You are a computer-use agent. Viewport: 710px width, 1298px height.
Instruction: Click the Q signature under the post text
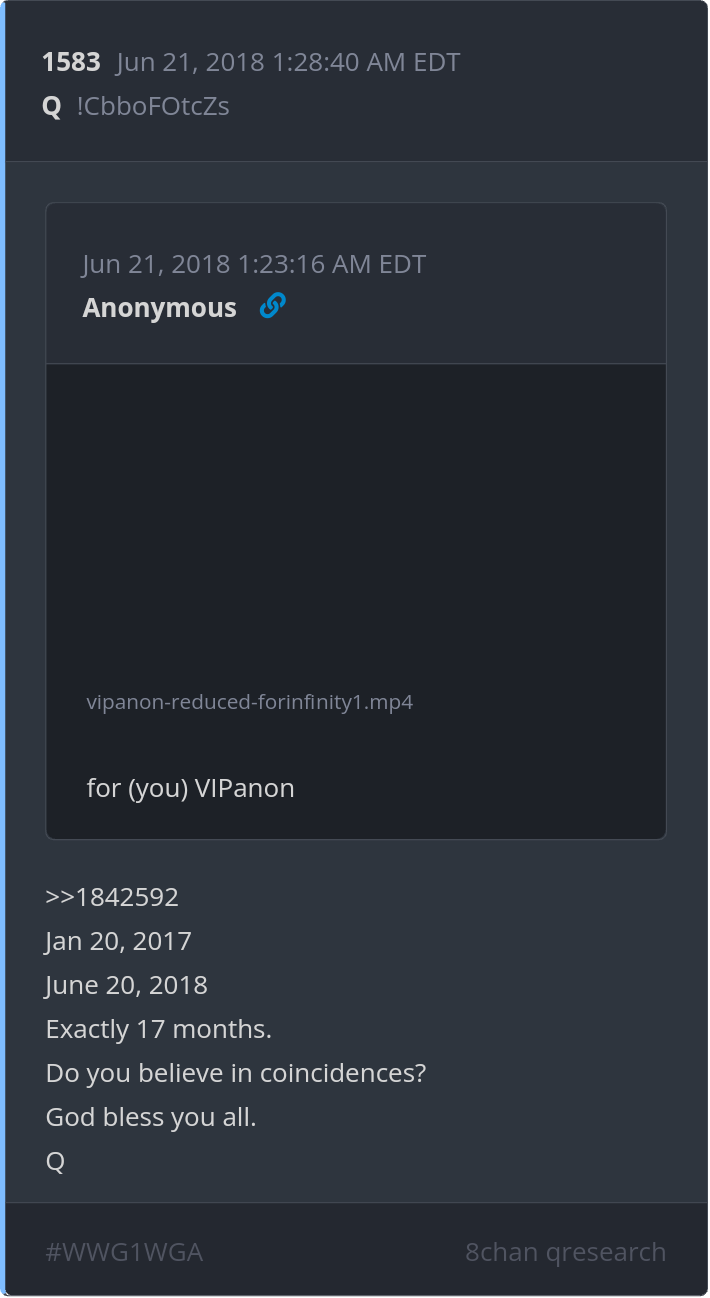(x=55, y=1161)
